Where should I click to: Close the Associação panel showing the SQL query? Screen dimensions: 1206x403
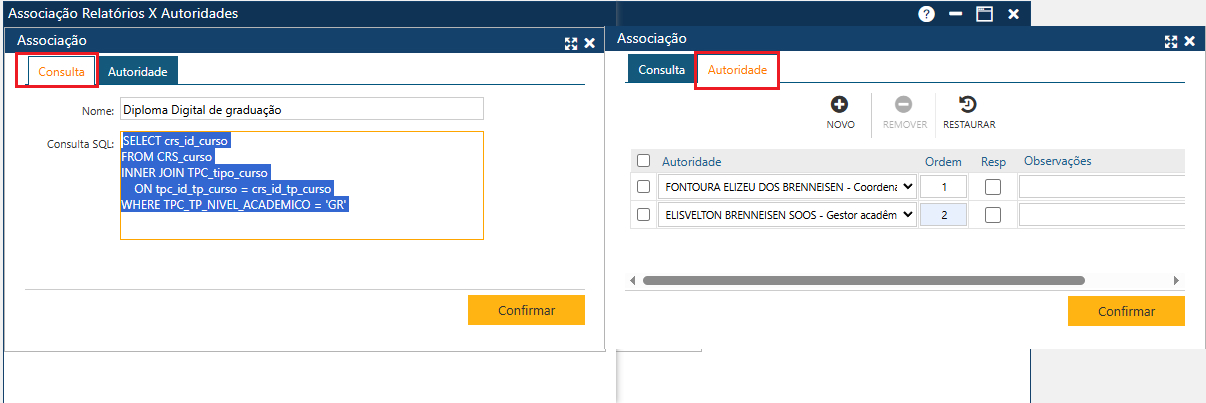point(589,43)
